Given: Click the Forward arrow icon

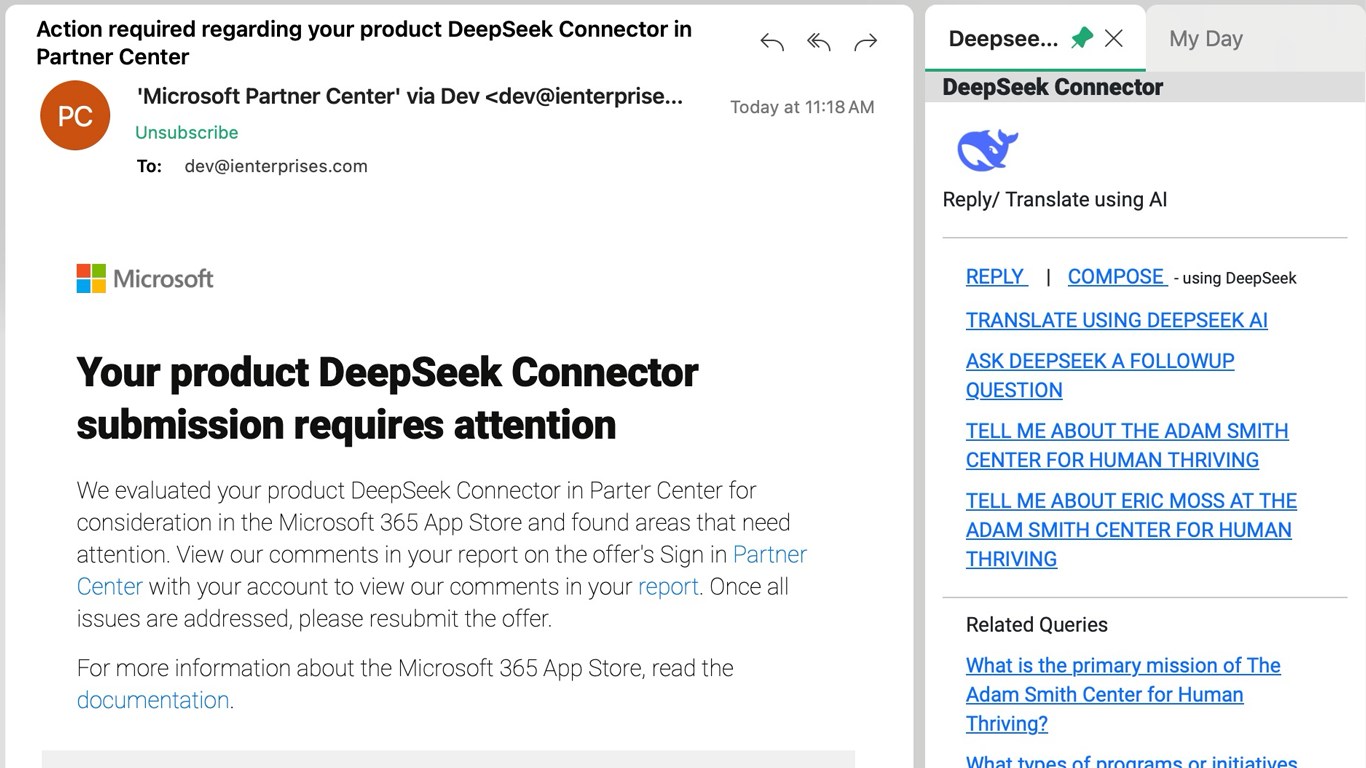Looking at the screenshot, I should click(x=865, y=42).
